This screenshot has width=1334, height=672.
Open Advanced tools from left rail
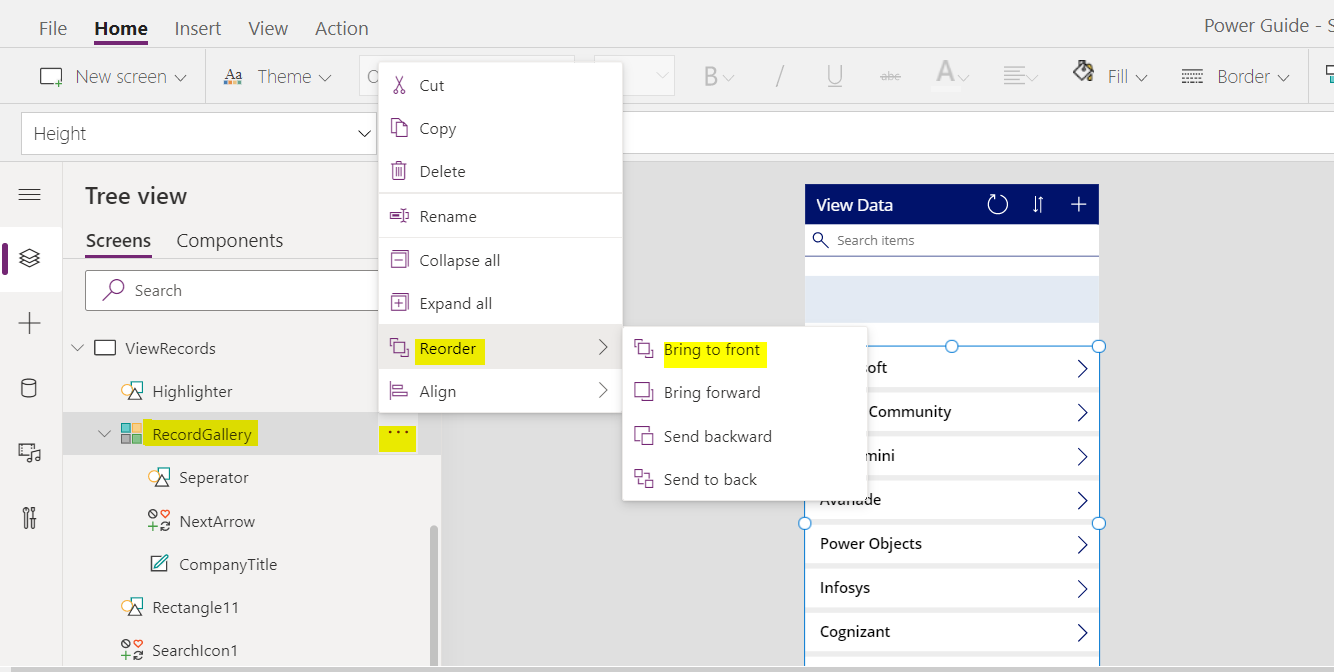[30, 517]
